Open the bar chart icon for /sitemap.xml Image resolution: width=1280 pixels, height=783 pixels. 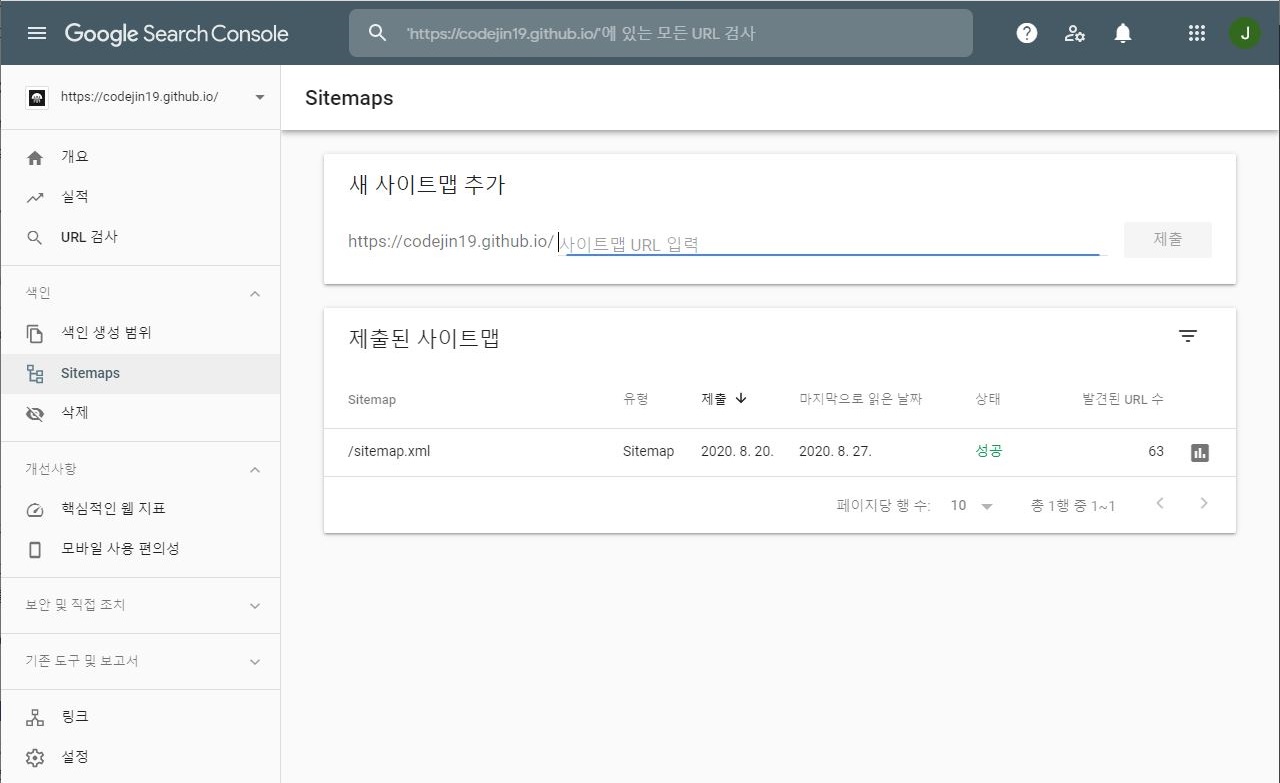click(x=1200, y=453)
